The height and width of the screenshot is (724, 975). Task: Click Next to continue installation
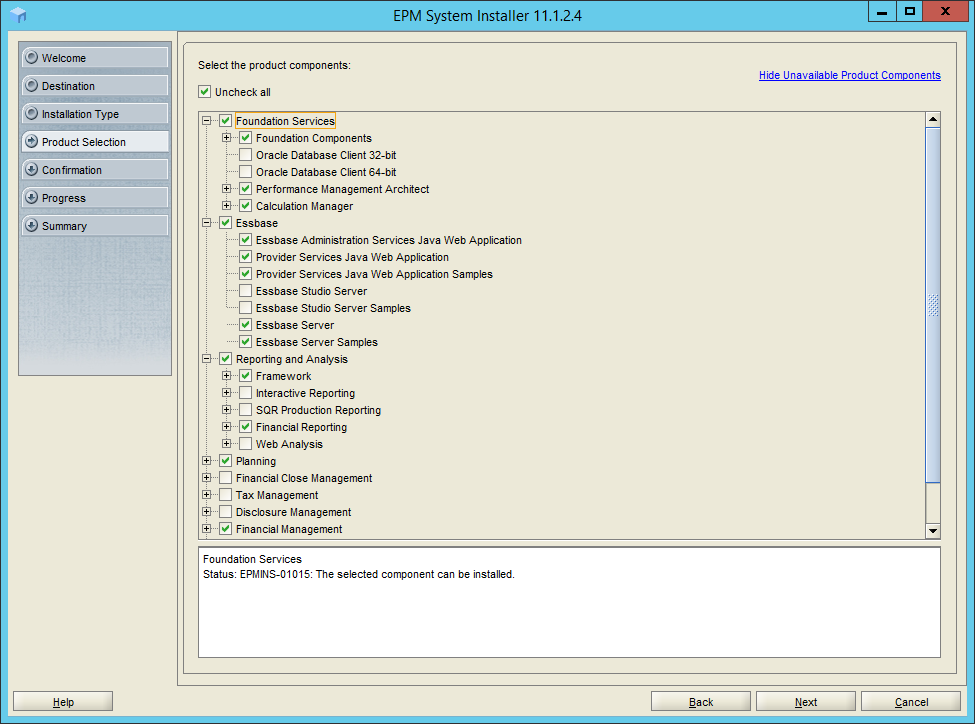pyautogui.click(x=806, y=701)
